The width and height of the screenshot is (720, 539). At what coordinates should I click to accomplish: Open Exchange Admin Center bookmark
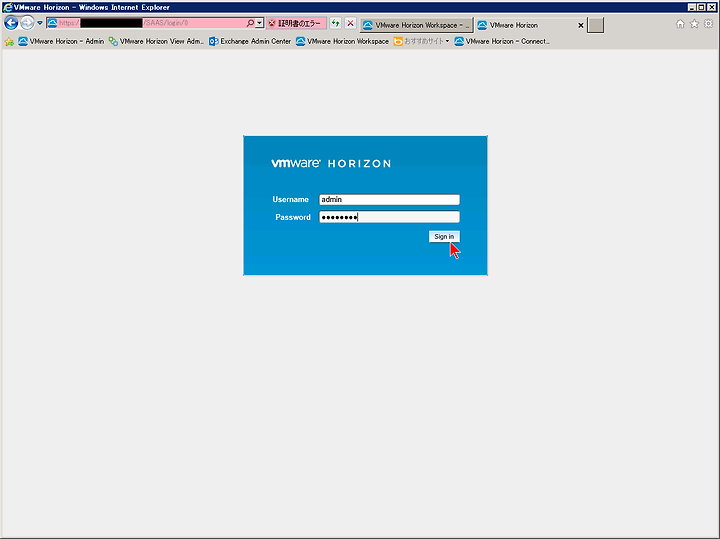click(250, 41)
